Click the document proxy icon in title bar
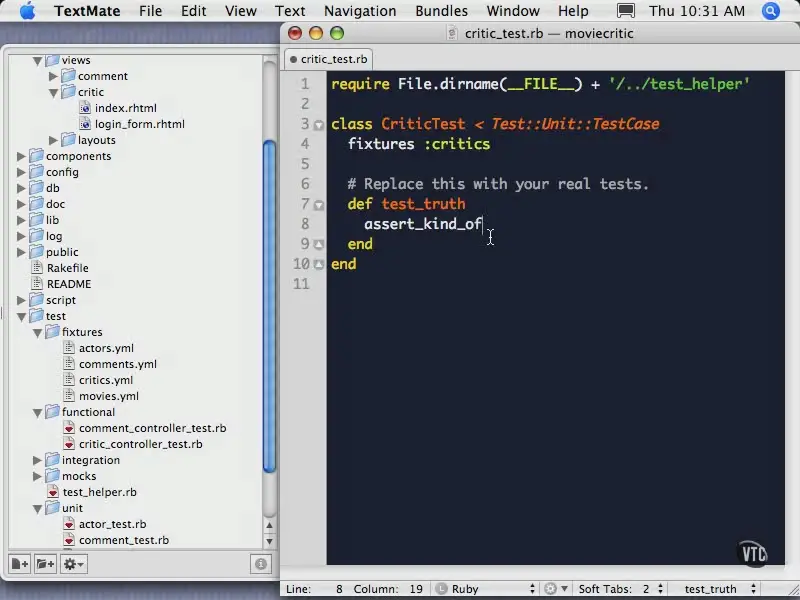This screenshot has height=600, width=800. point(452,33)
